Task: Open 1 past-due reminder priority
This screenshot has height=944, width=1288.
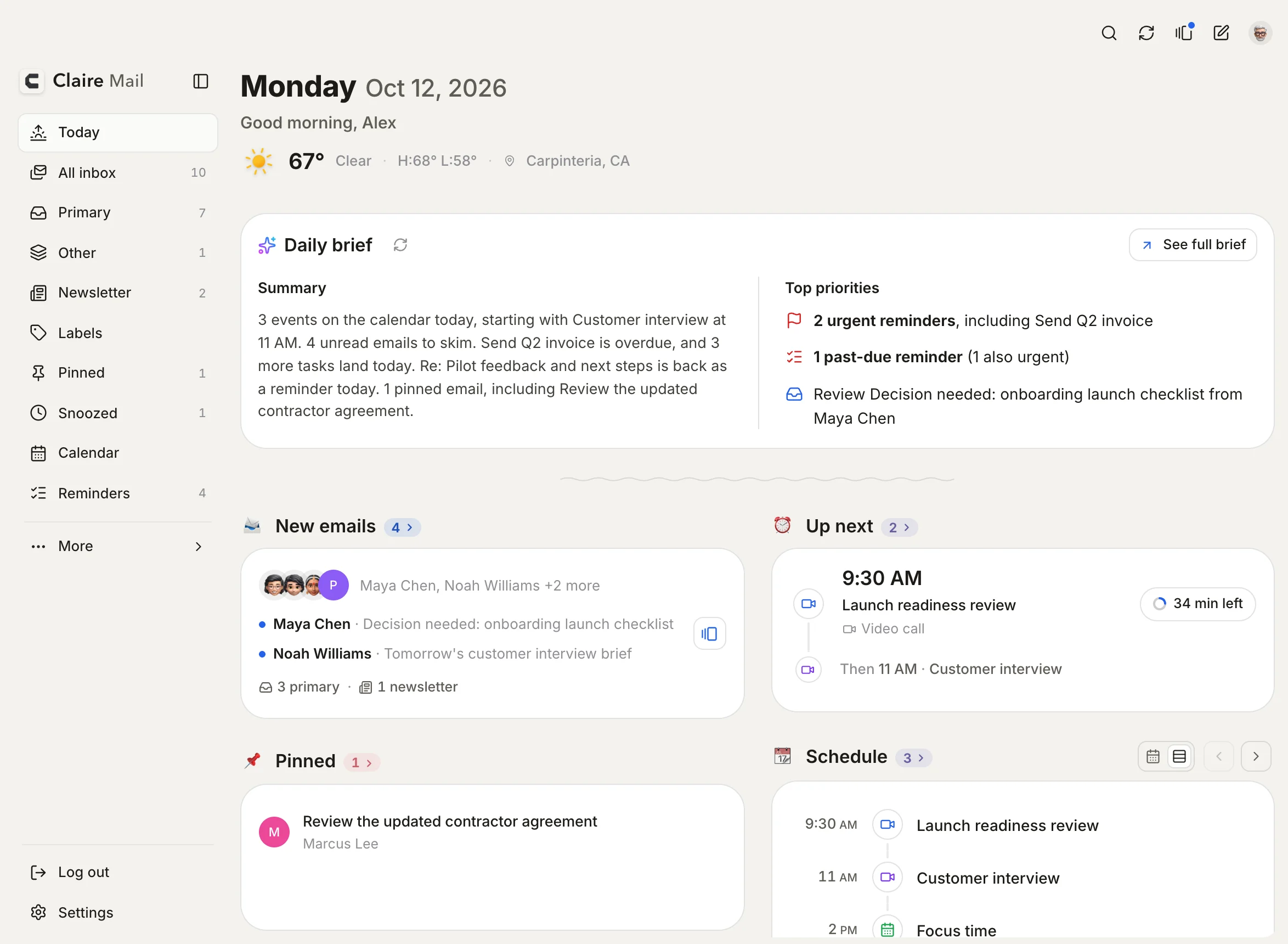Action: [941, 357]
